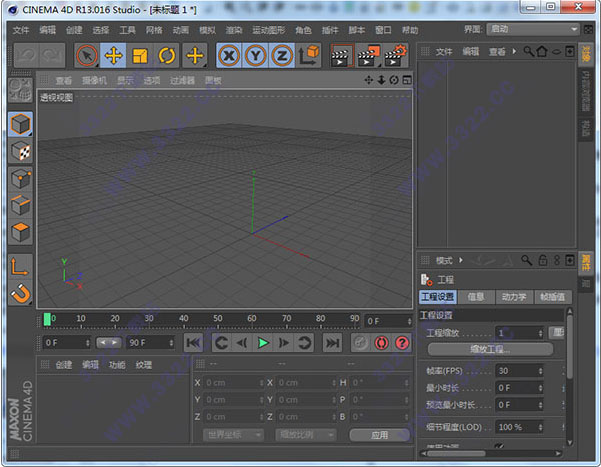Toggle X axis lock

[229, 56]
